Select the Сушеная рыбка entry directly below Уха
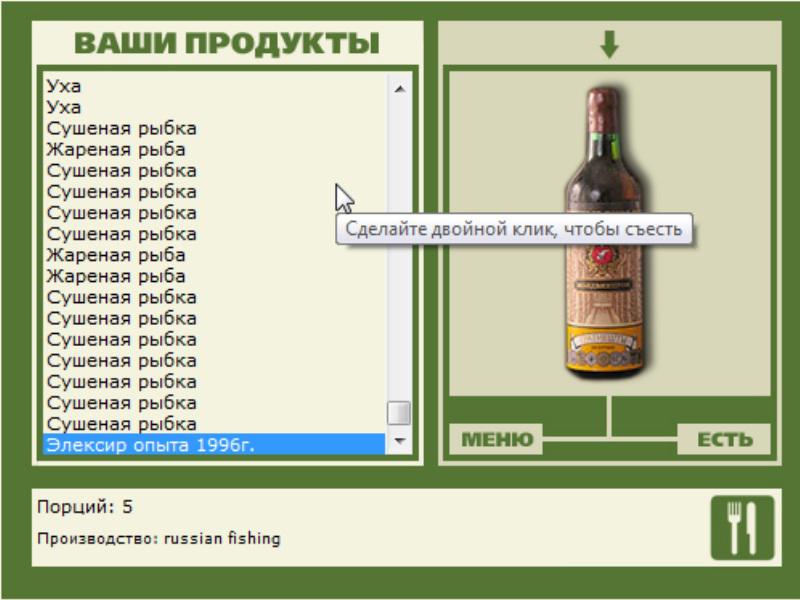Viewport: 800px width, 600px height. coord(214,128)
